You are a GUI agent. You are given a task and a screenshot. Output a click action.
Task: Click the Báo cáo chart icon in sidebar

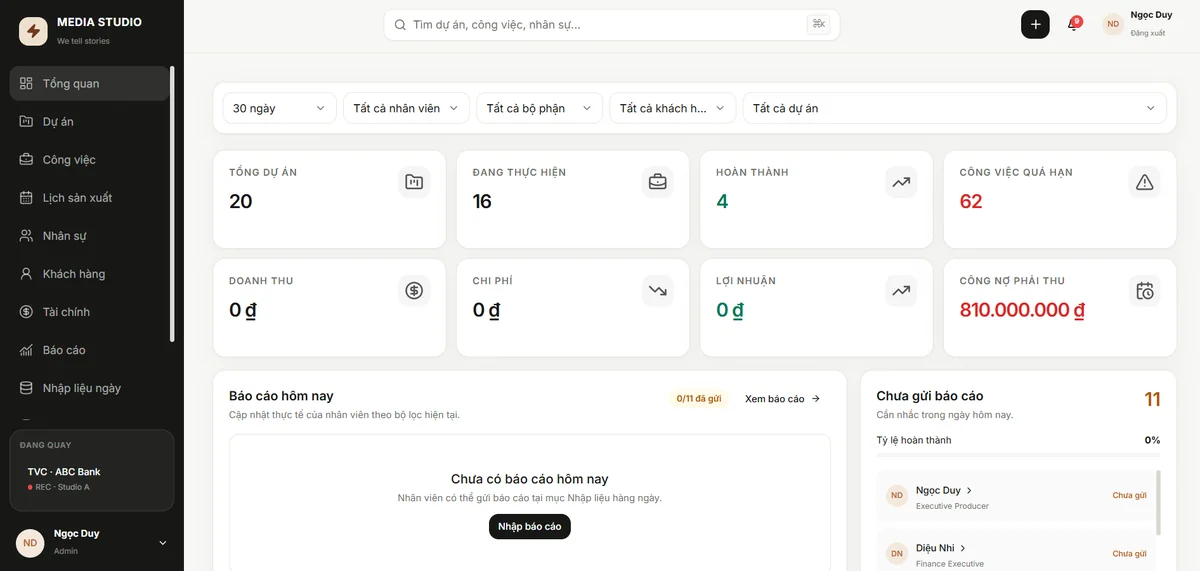pos(26,349)
